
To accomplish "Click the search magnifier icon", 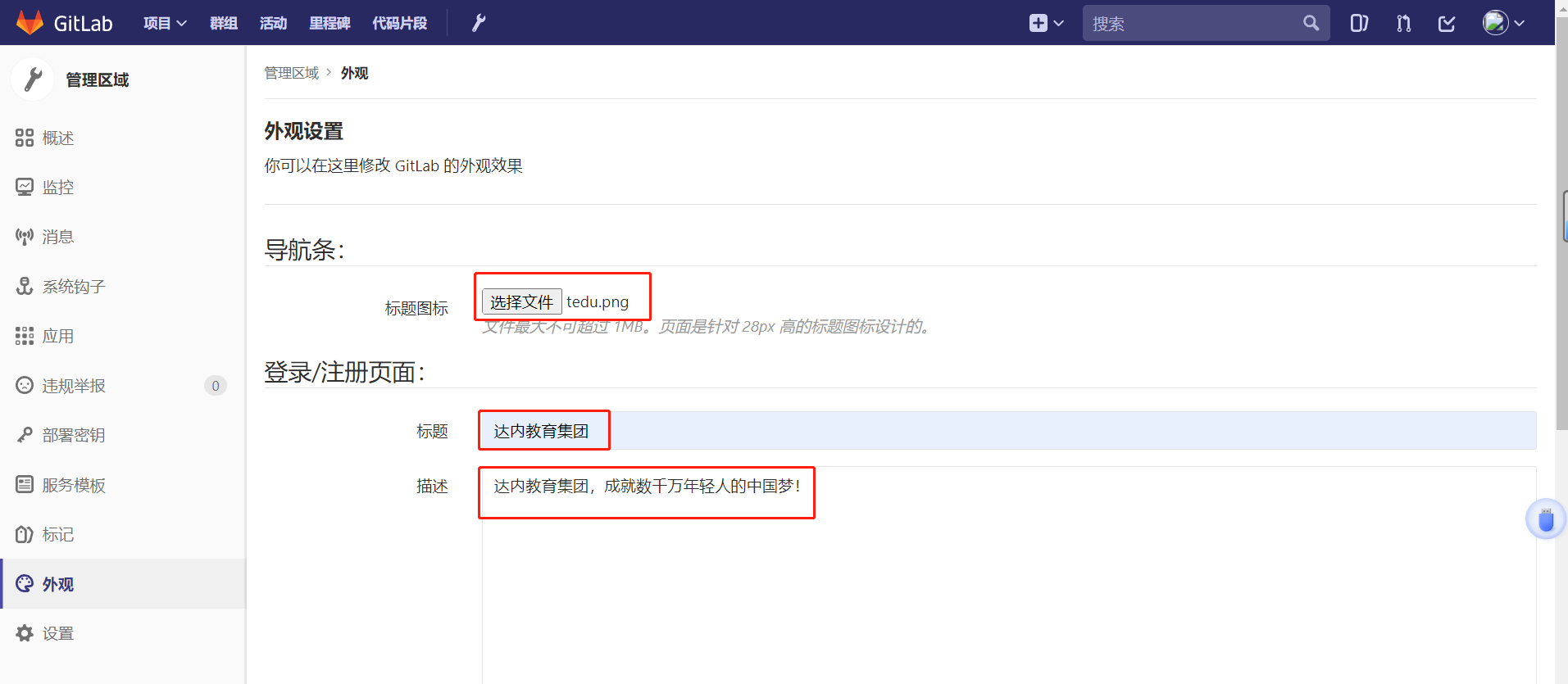I will (x=1311, y=23).
